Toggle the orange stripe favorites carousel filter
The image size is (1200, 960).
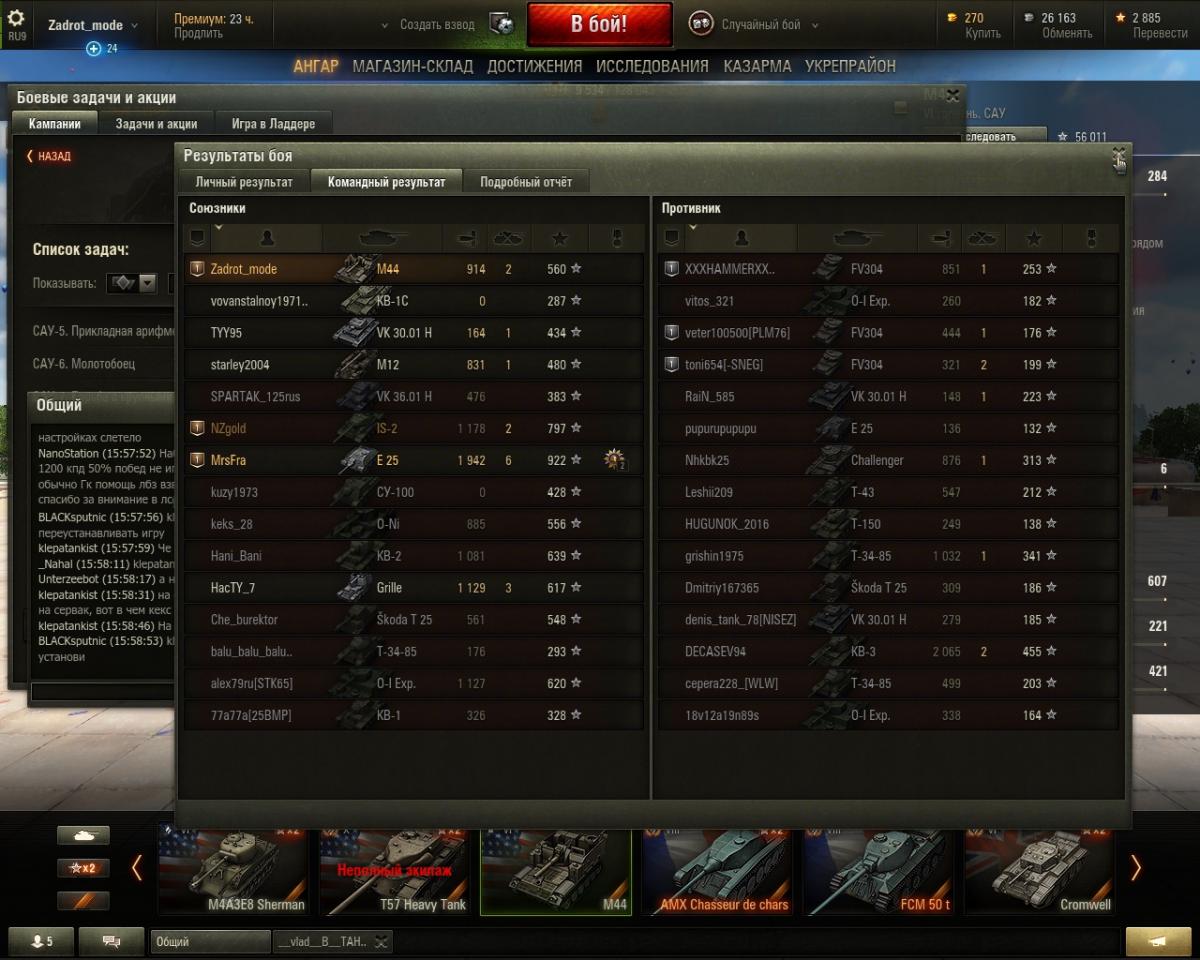83,901
